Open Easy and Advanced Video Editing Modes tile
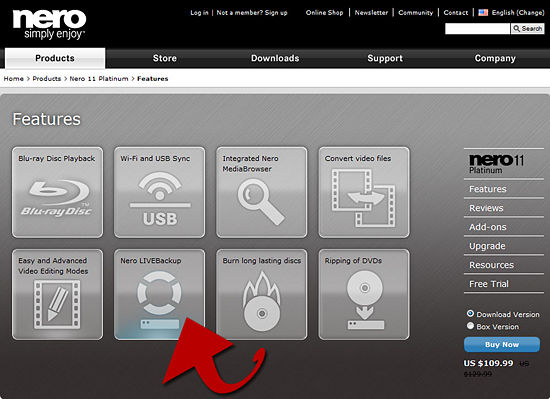This screenshot has width=550, height=399. tap(58, 295)
